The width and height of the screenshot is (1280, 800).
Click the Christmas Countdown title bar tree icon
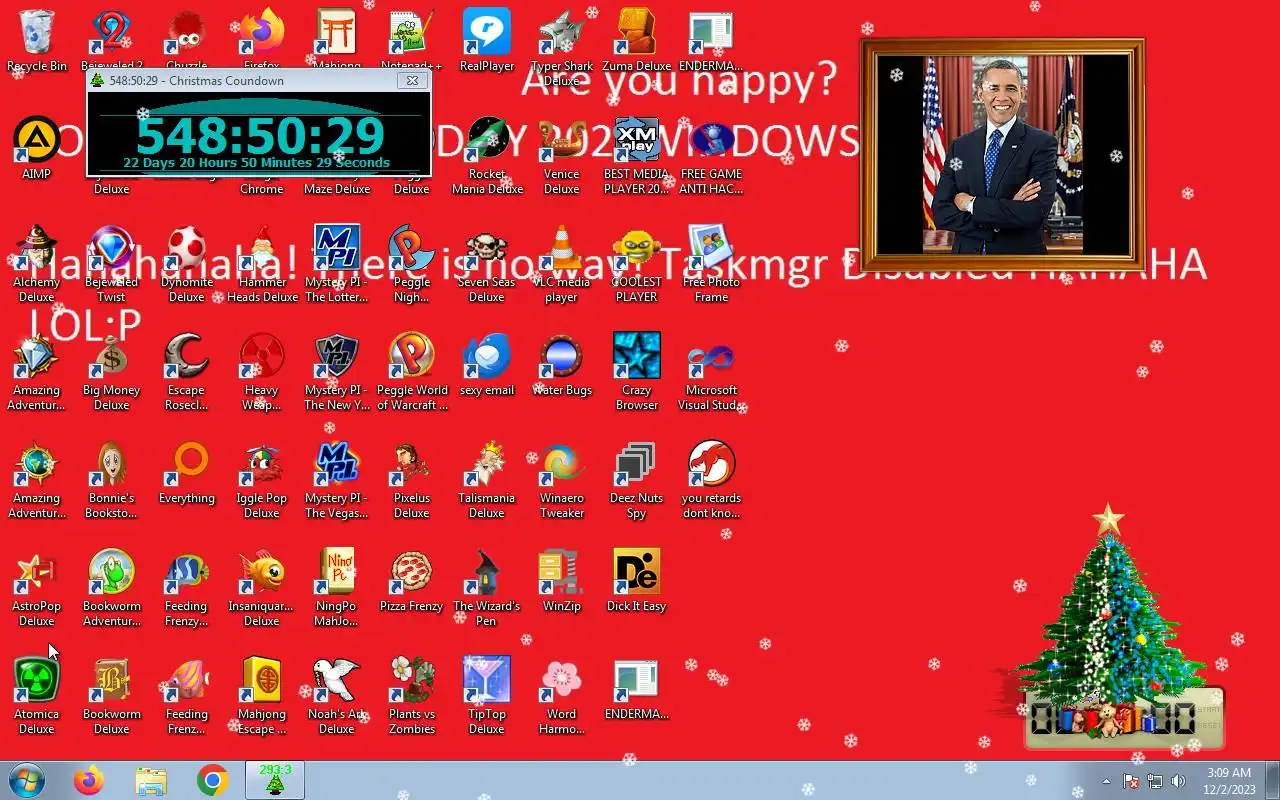point(97,81)
